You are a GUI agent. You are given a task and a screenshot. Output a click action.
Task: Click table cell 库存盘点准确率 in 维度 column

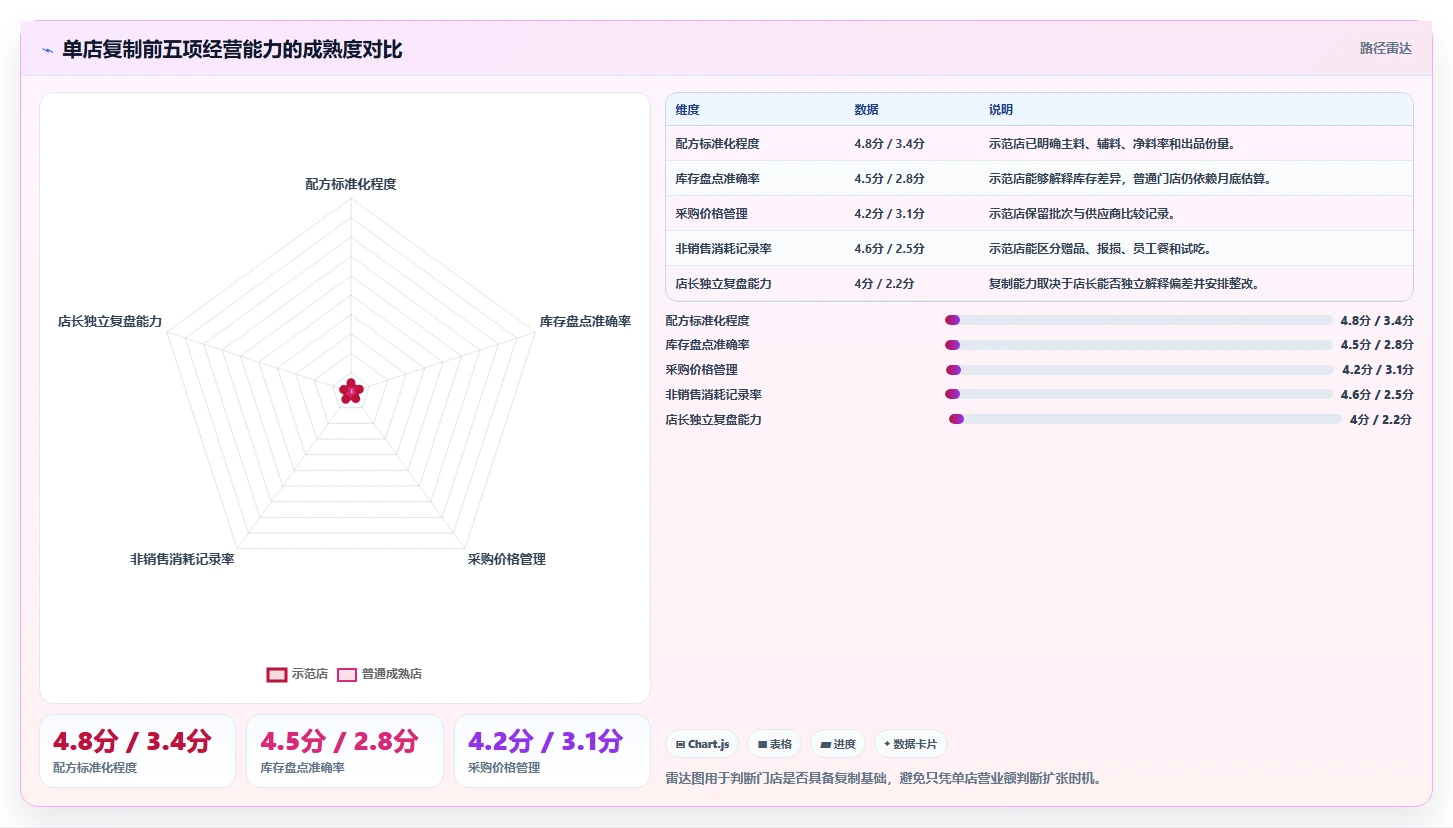(717, 178)
